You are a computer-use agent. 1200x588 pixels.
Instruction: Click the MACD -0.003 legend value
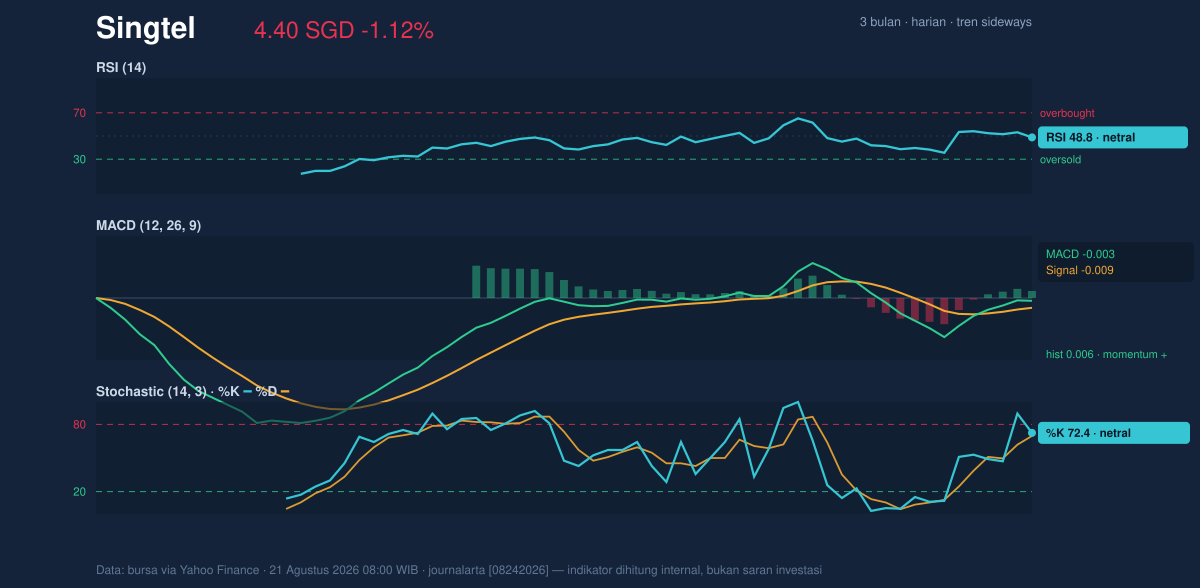point(1081,254)
